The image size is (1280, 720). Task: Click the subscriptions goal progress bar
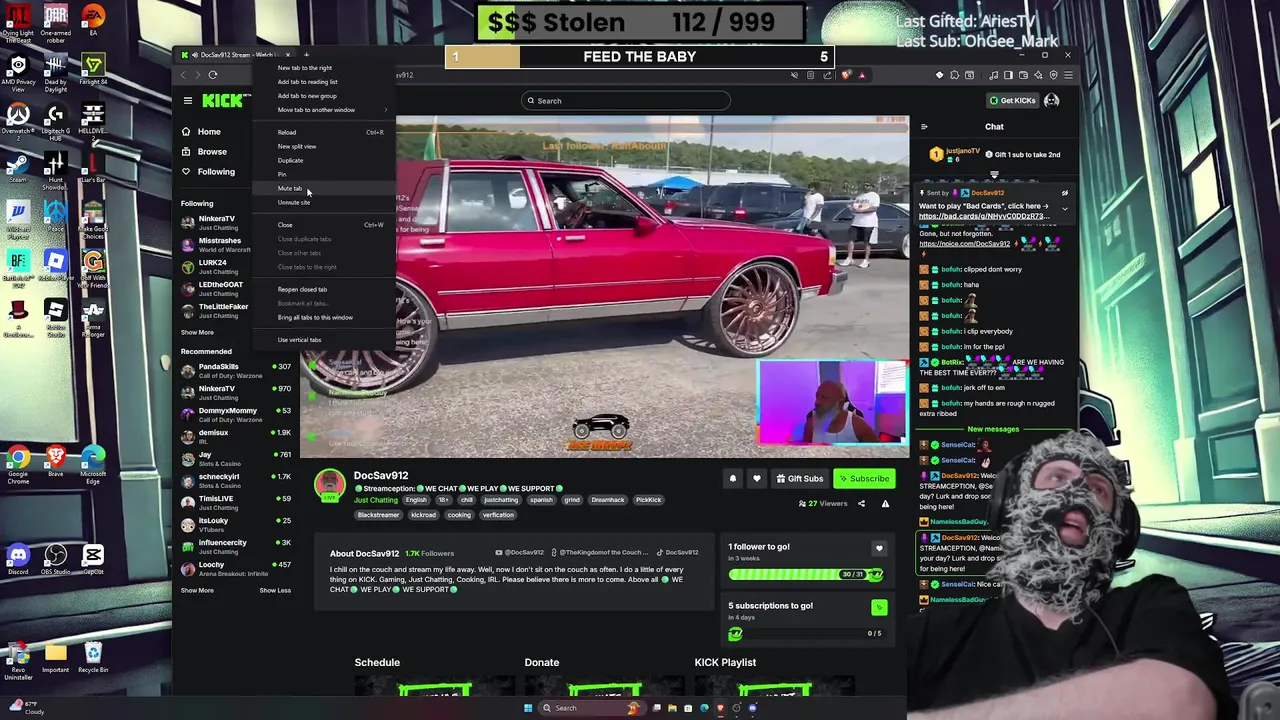pos(806,633)
